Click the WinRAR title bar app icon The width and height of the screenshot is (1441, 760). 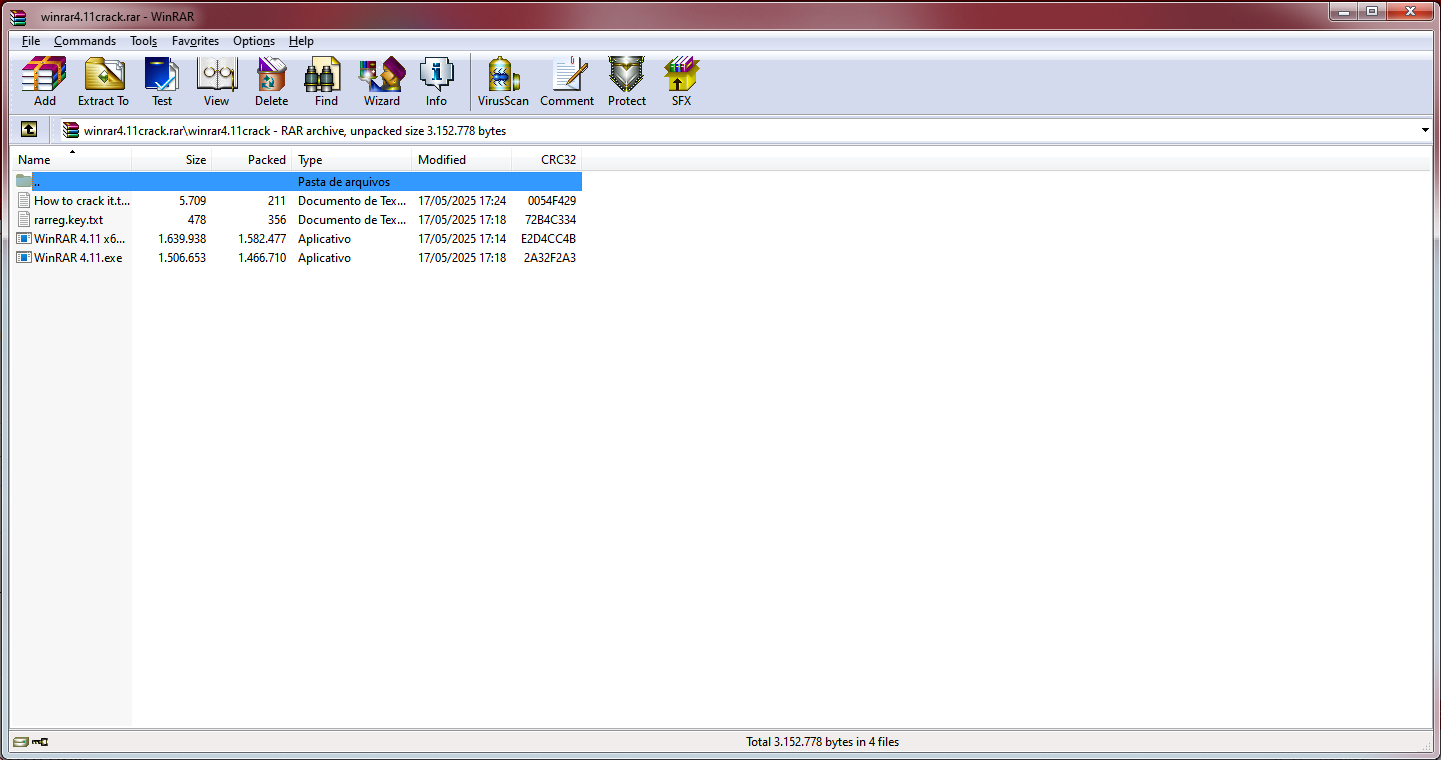coord(18,16)
